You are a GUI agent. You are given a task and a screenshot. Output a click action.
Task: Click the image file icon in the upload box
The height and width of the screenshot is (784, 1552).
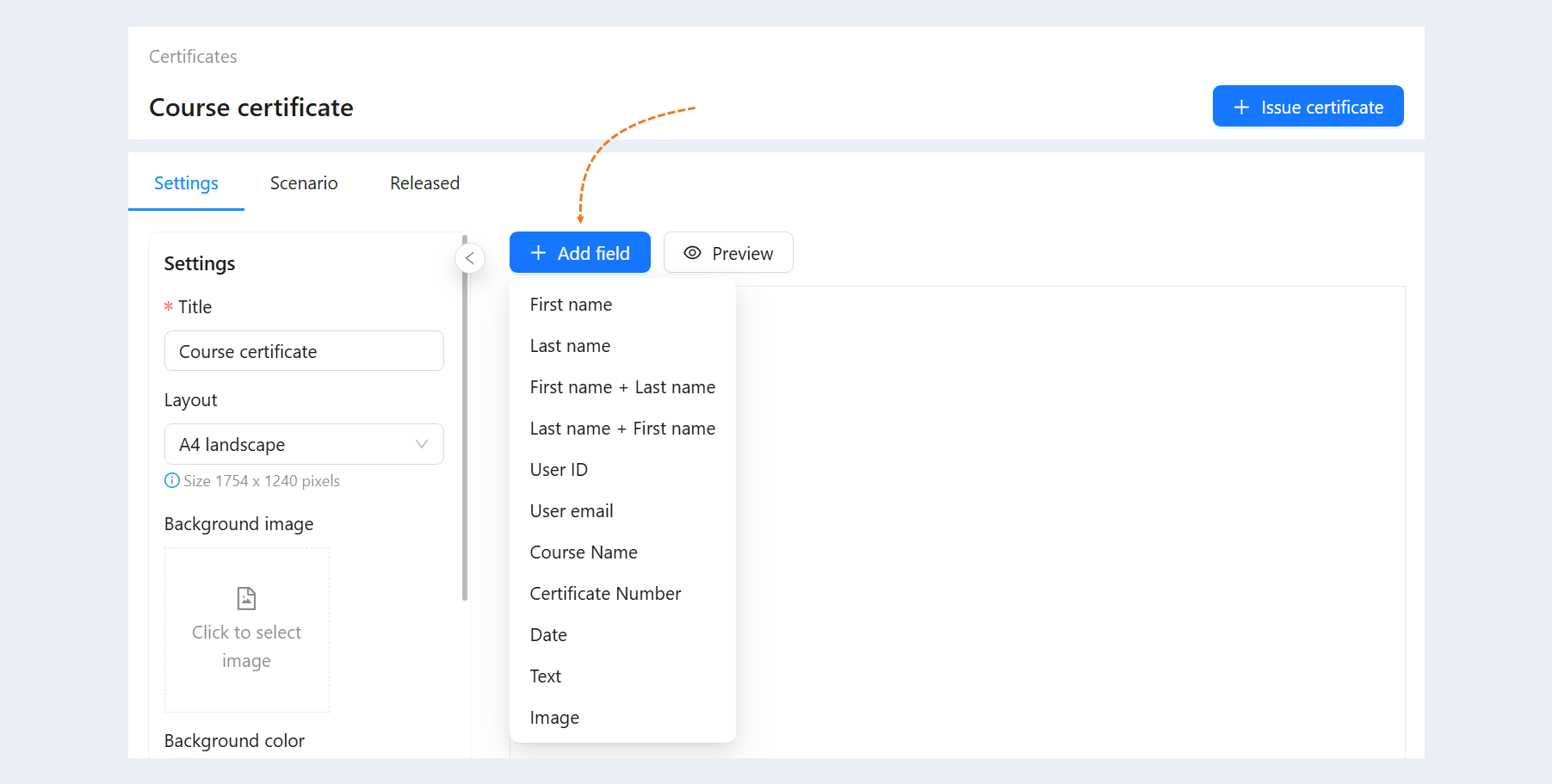click(246, 598)
